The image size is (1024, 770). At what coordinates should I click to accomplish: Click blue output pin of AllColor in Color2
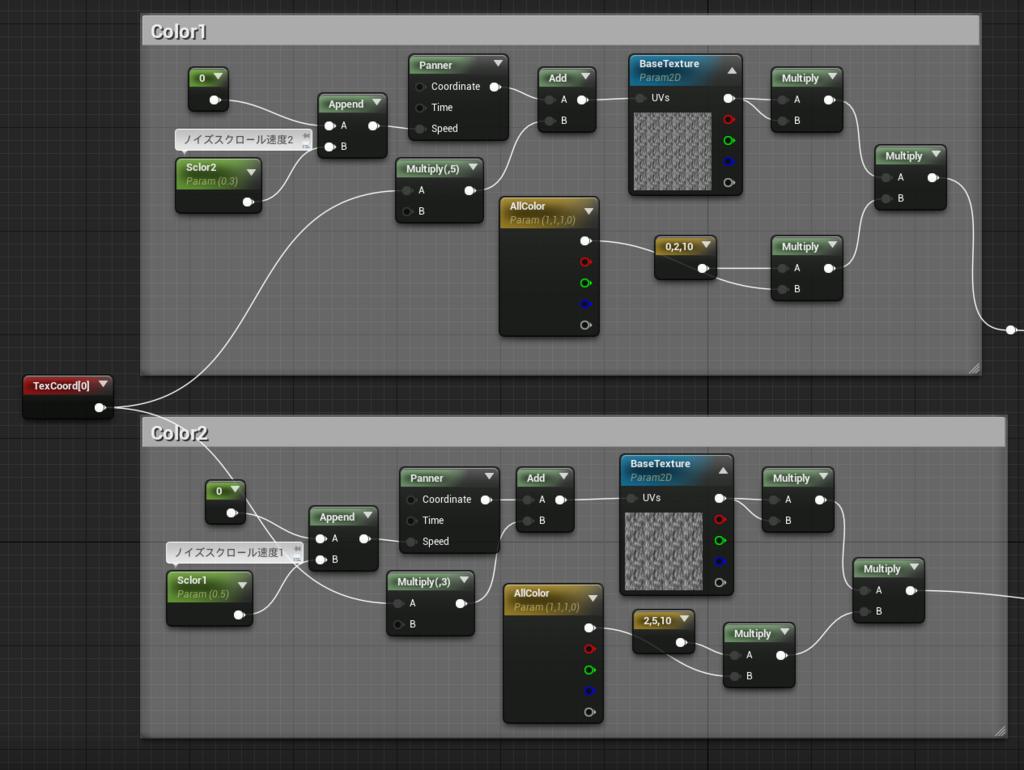[590, 690]
